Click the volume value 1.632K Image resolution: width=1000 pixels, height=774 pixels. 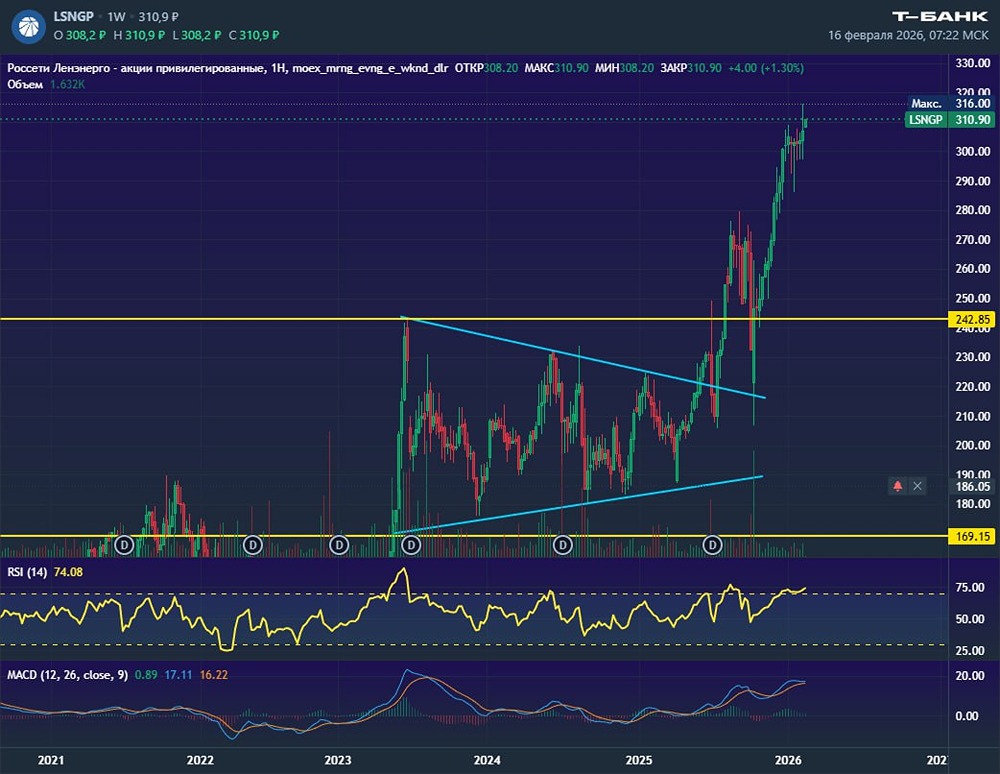(68, 85)
